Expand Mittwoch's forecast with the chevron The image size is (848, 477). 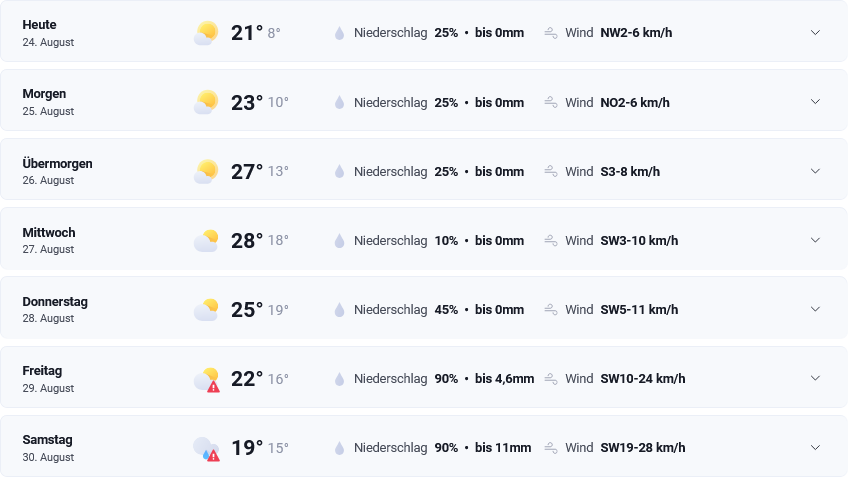click(x=815, y=240)
